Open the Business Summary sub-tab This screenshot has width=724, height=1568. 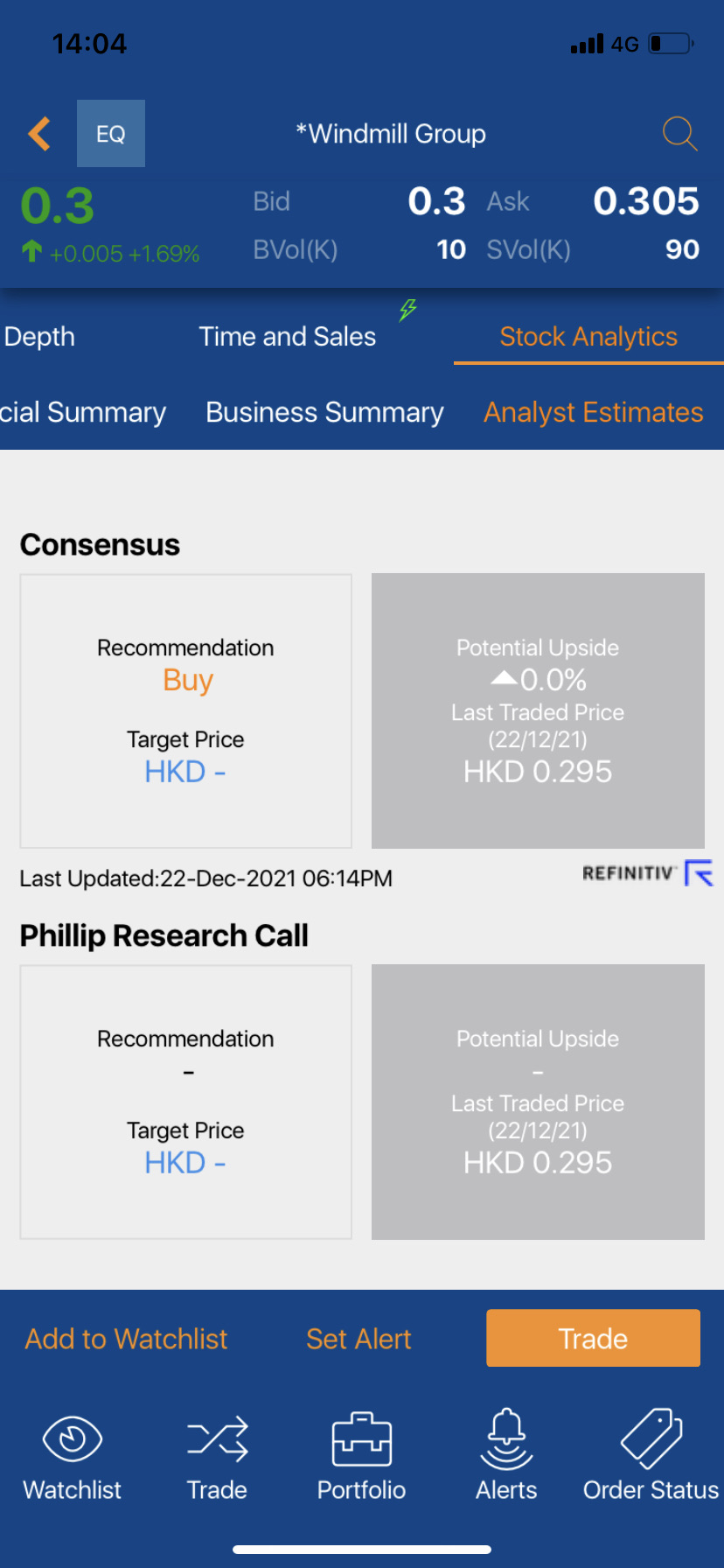[x=324, y=412]
